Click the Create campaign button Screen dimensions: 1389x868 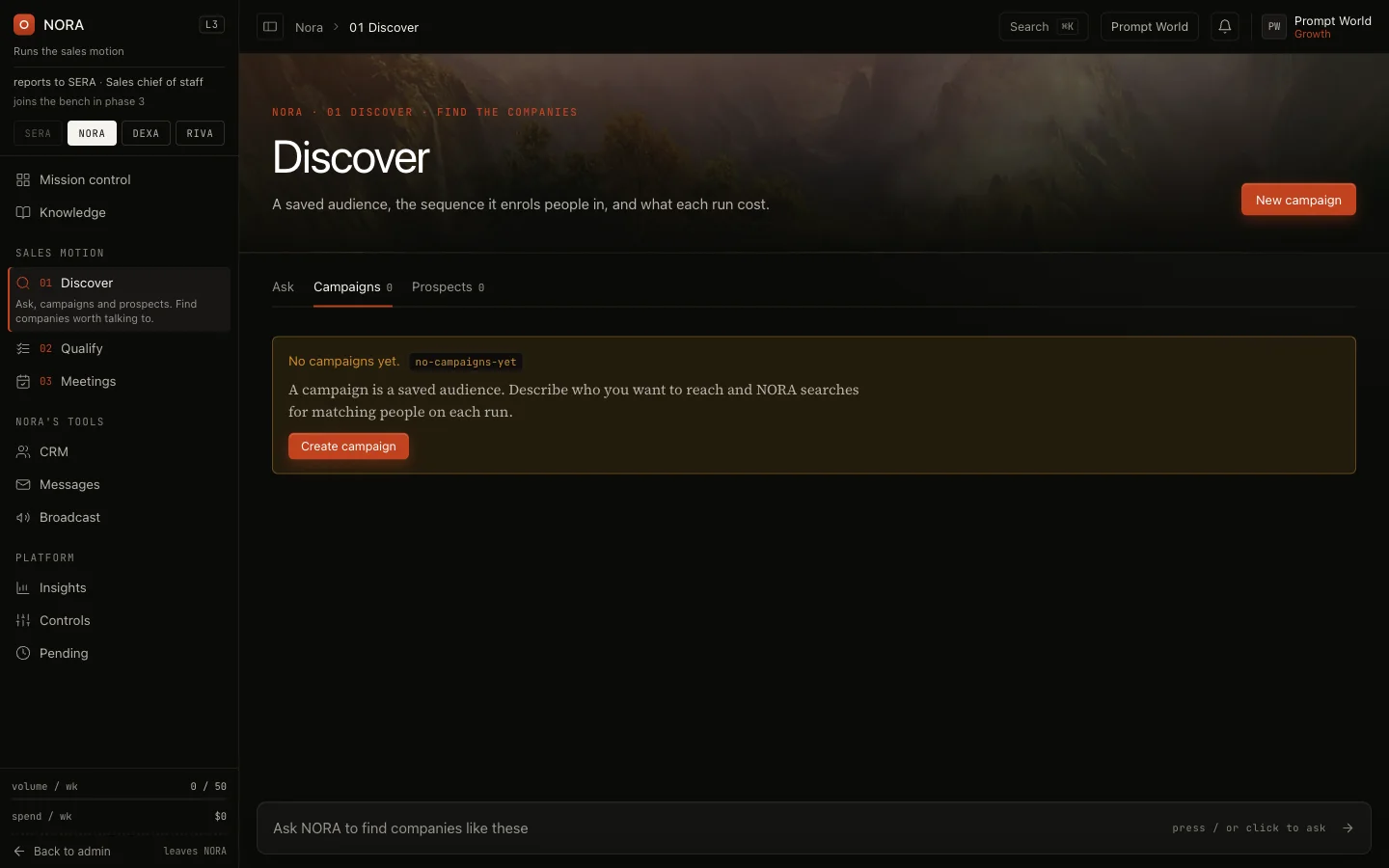348,446
